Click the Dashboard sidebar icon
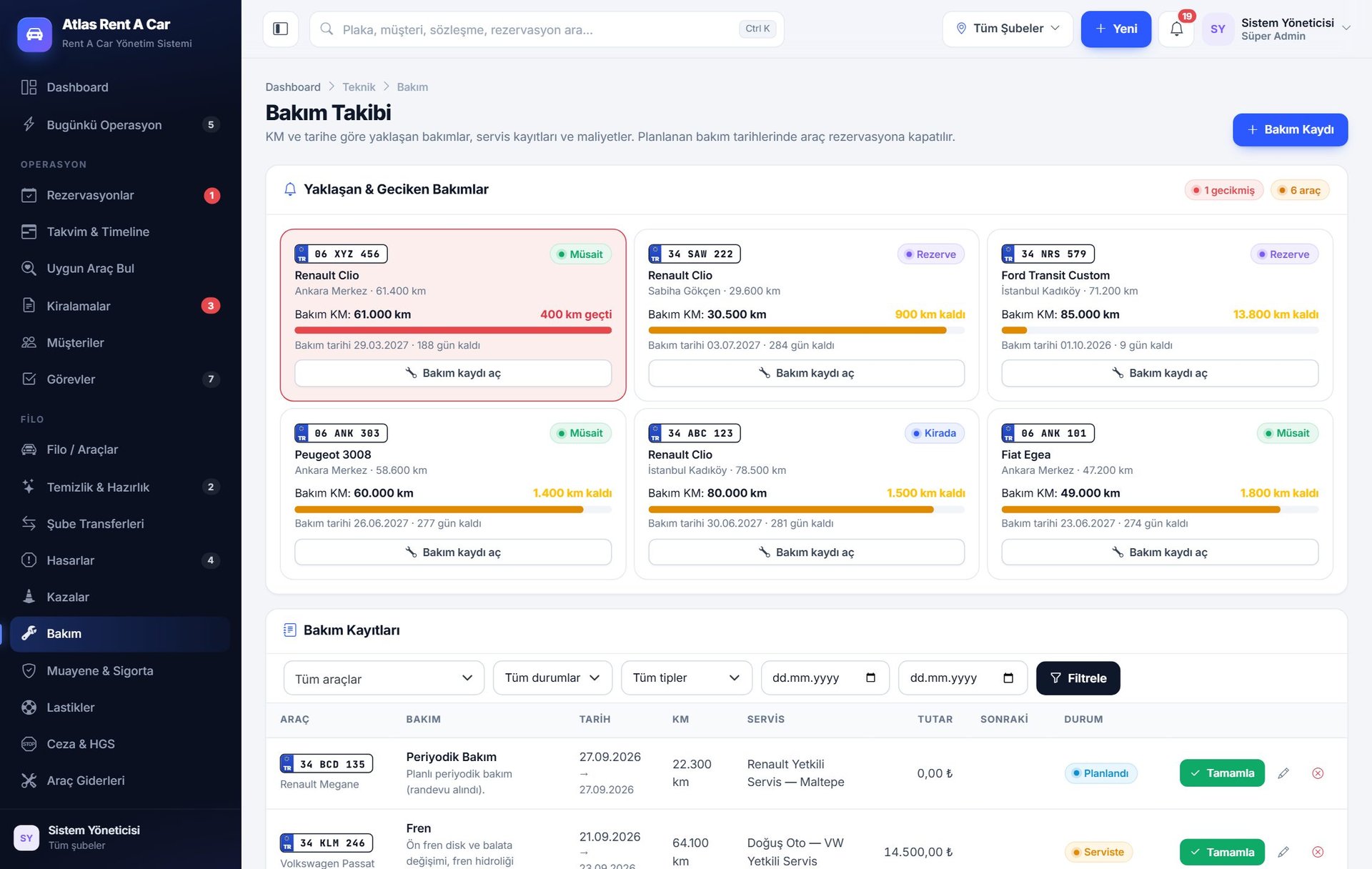The image size is (1372, 869). tap(29, 87)
